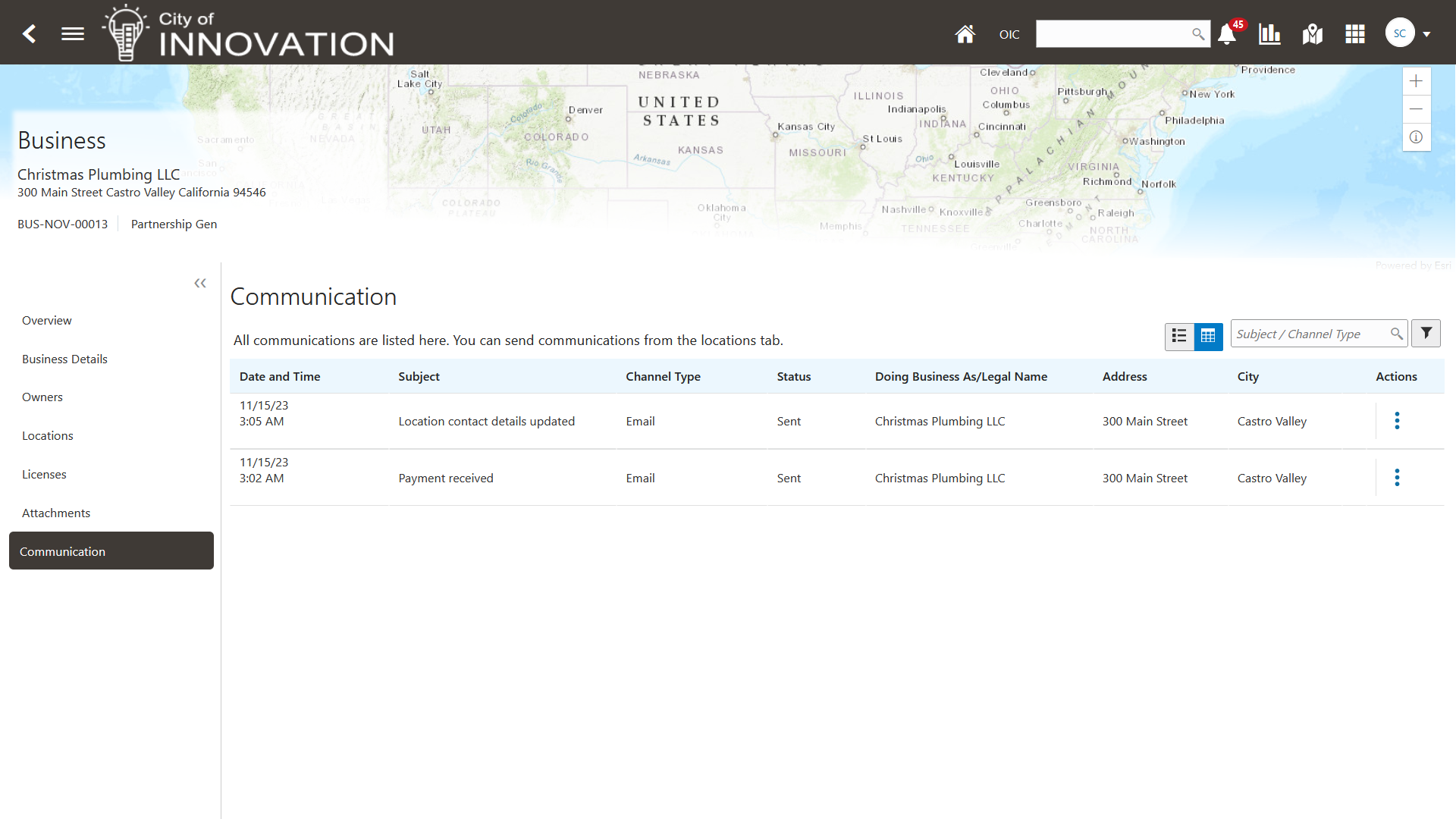Open the analytics bar chart icon
The width and height of the screenshot is (1456, 819).
[x=1269, y=34]
